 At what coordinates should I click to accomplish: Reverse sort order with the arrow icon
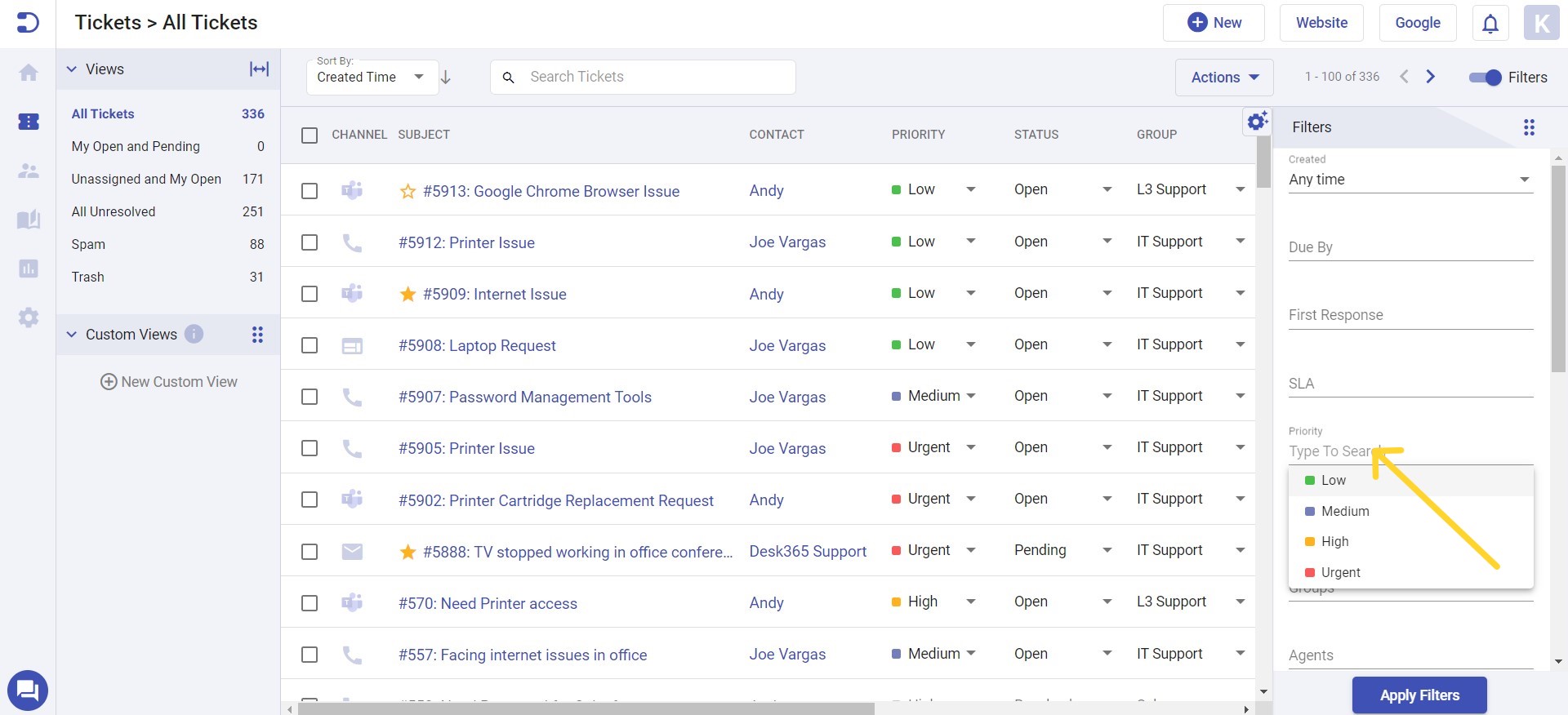point(446,78)
